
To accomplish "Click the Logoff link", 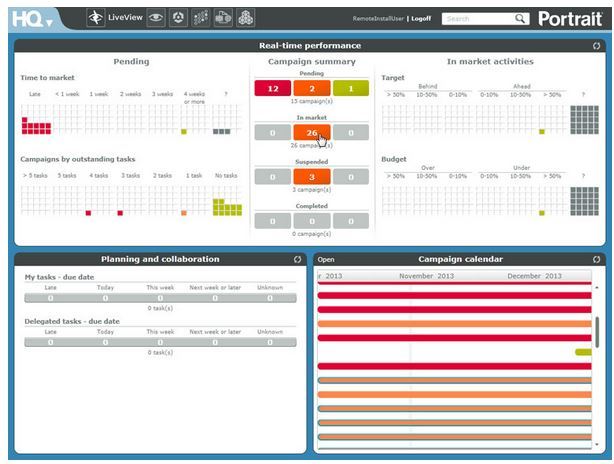I will click(423, 19).
